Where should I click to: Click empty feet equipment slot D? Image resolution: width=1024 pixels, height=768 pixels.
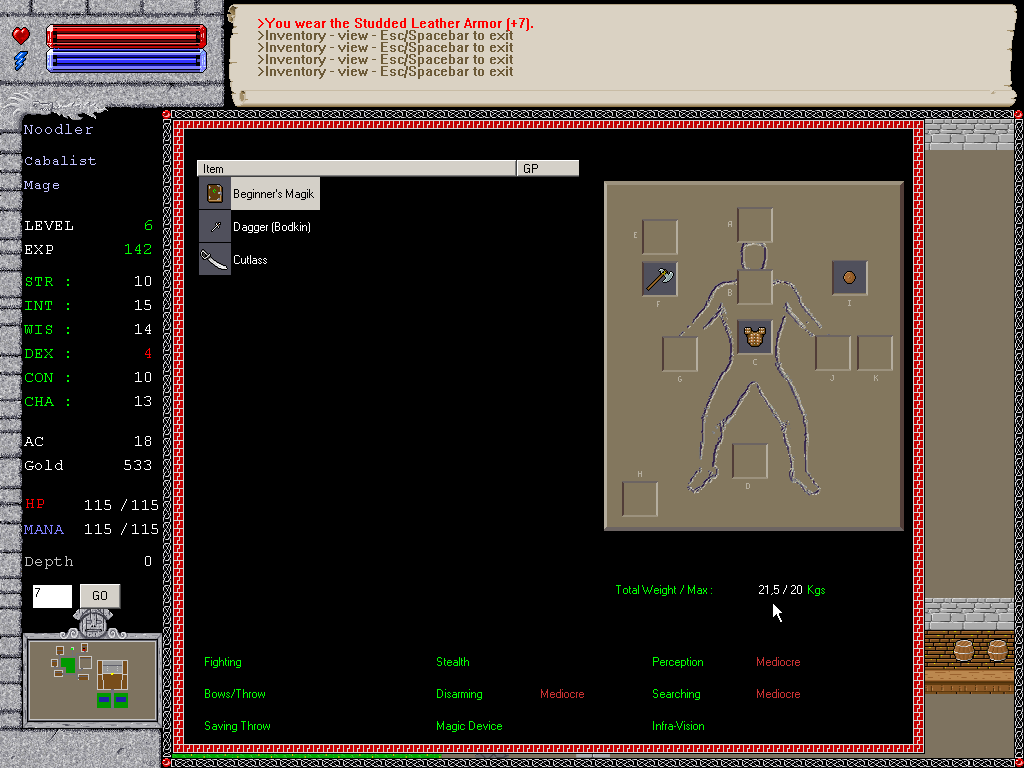[x=750, y=461]
